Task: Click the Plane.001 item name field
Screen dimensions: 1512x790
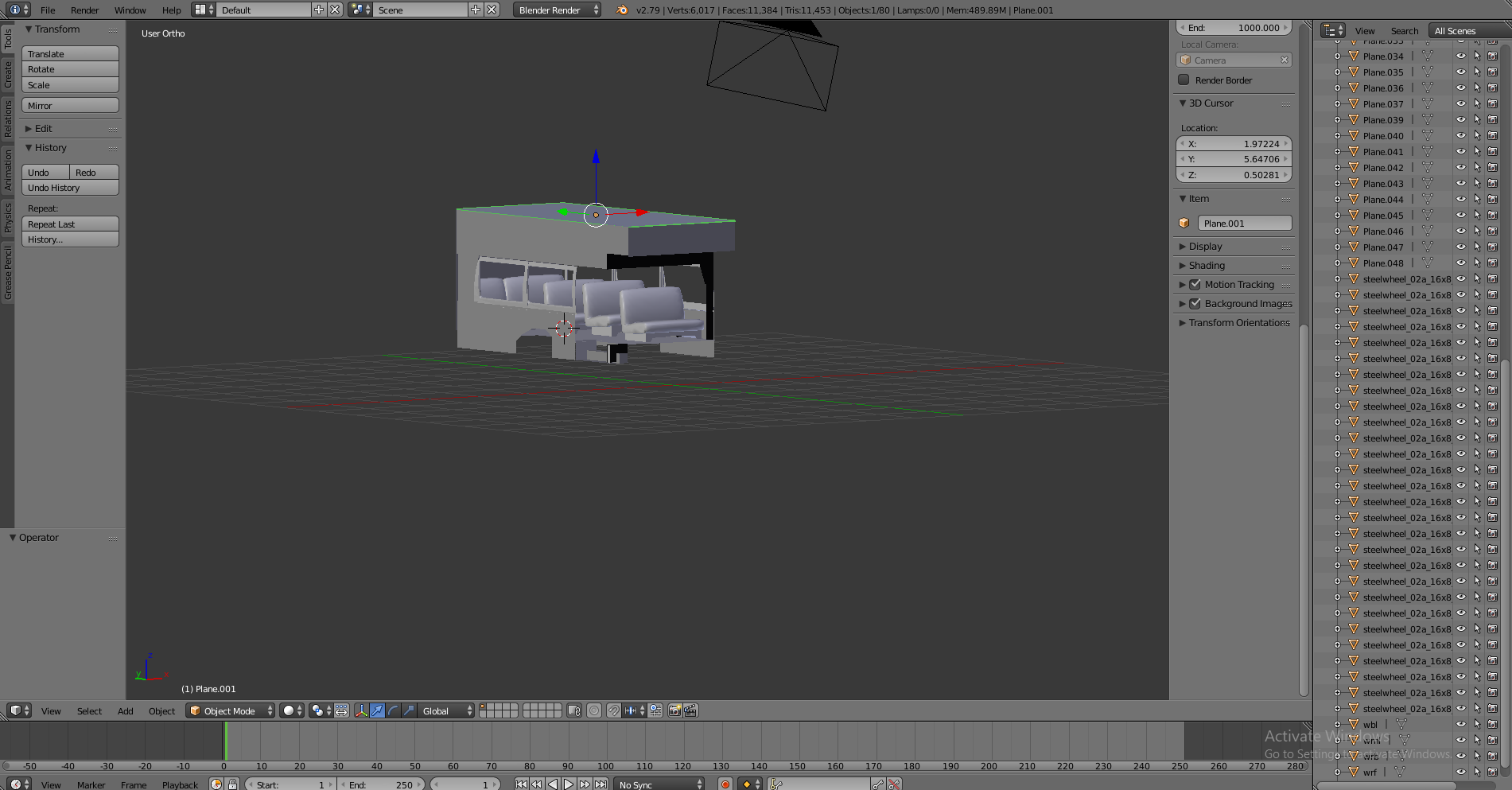Action: tap(1244, 224)
